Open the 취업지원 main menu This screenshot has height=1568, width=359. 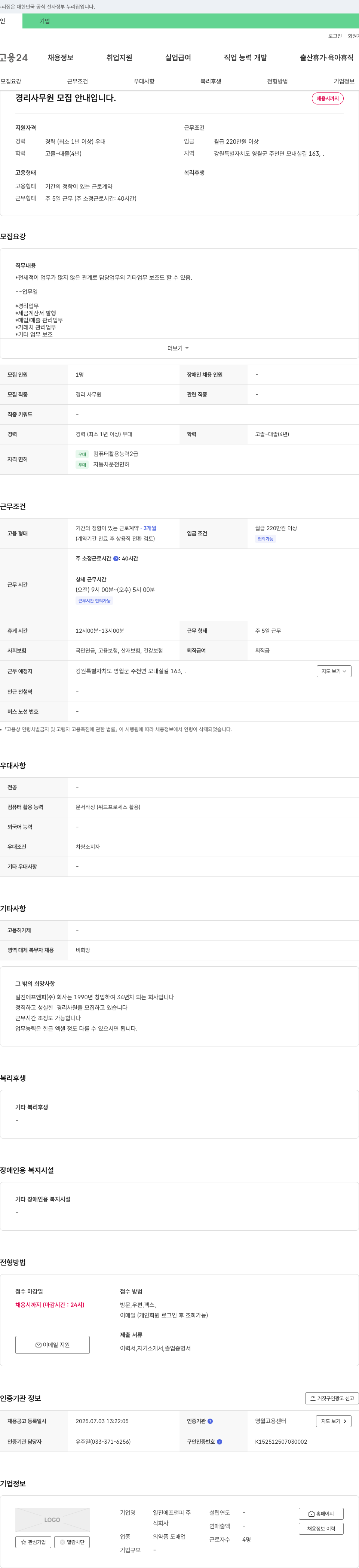(119, 58)
